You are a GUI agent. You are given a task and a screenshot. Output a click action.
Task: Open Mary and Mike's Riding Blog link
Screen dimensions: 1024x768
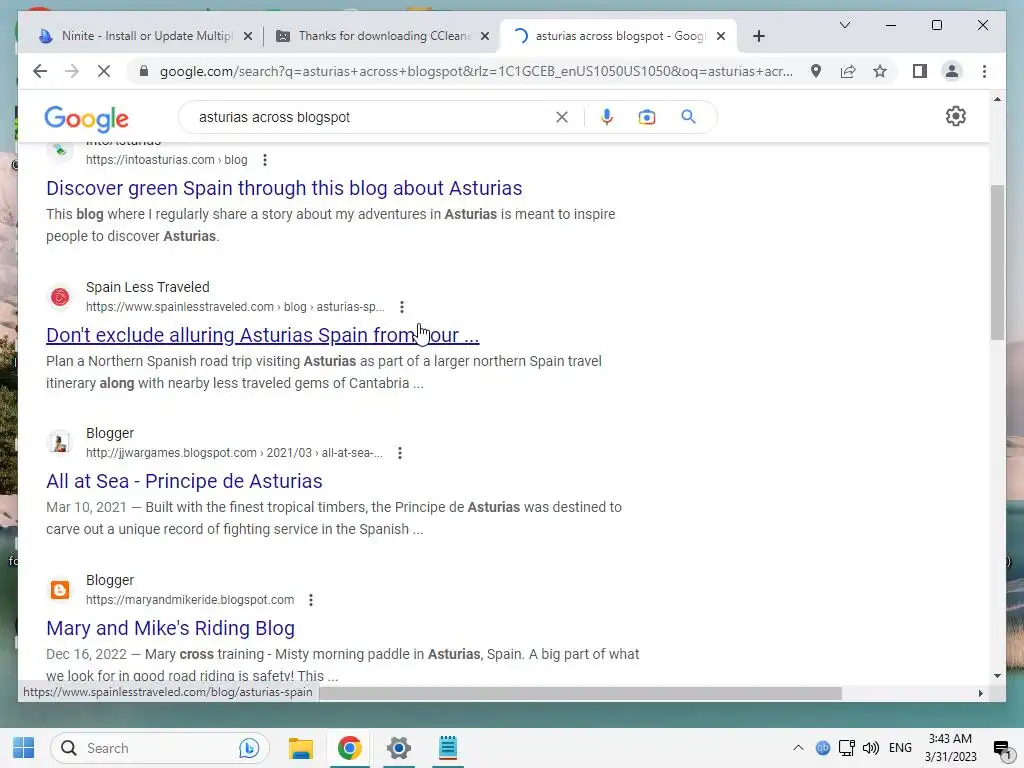point(170,628)
